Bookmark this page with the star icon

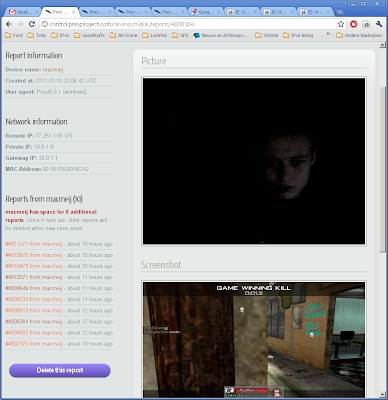click(341, 24)
